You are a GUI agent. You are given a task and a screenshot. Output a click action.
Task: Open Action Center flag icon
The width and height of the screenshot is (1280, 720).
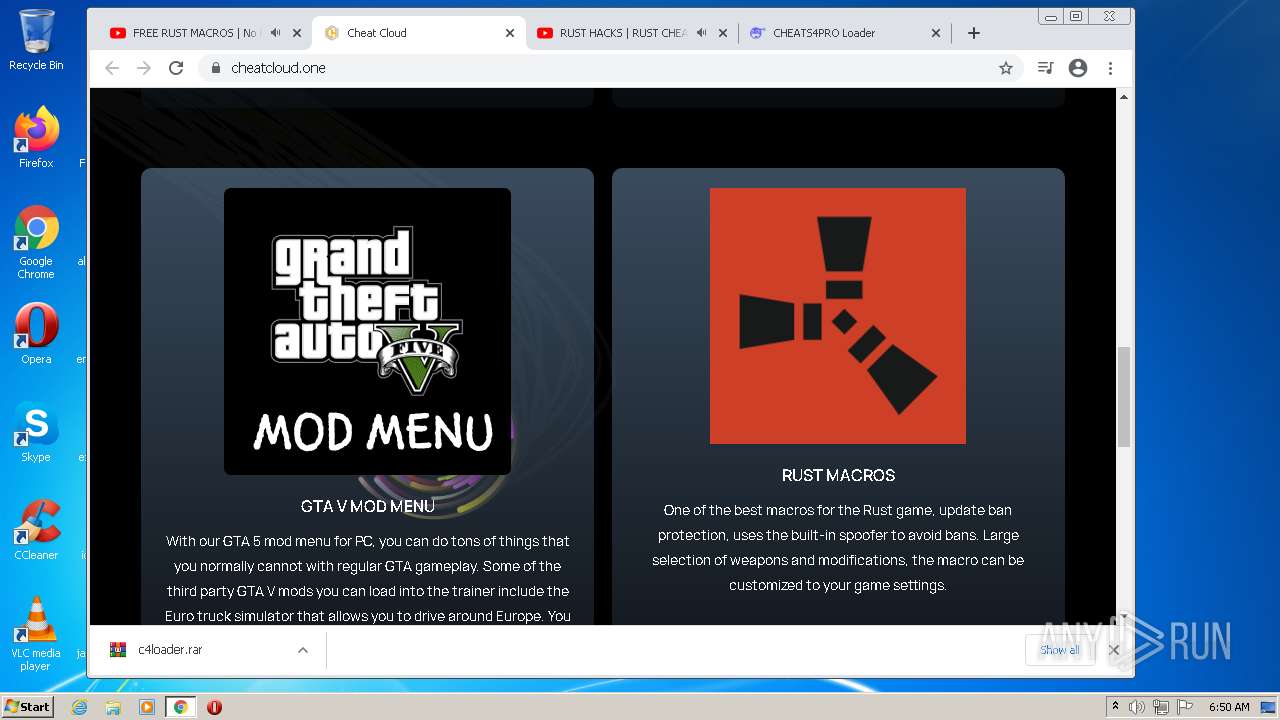pyautogui.click(x=1183, y=707)
